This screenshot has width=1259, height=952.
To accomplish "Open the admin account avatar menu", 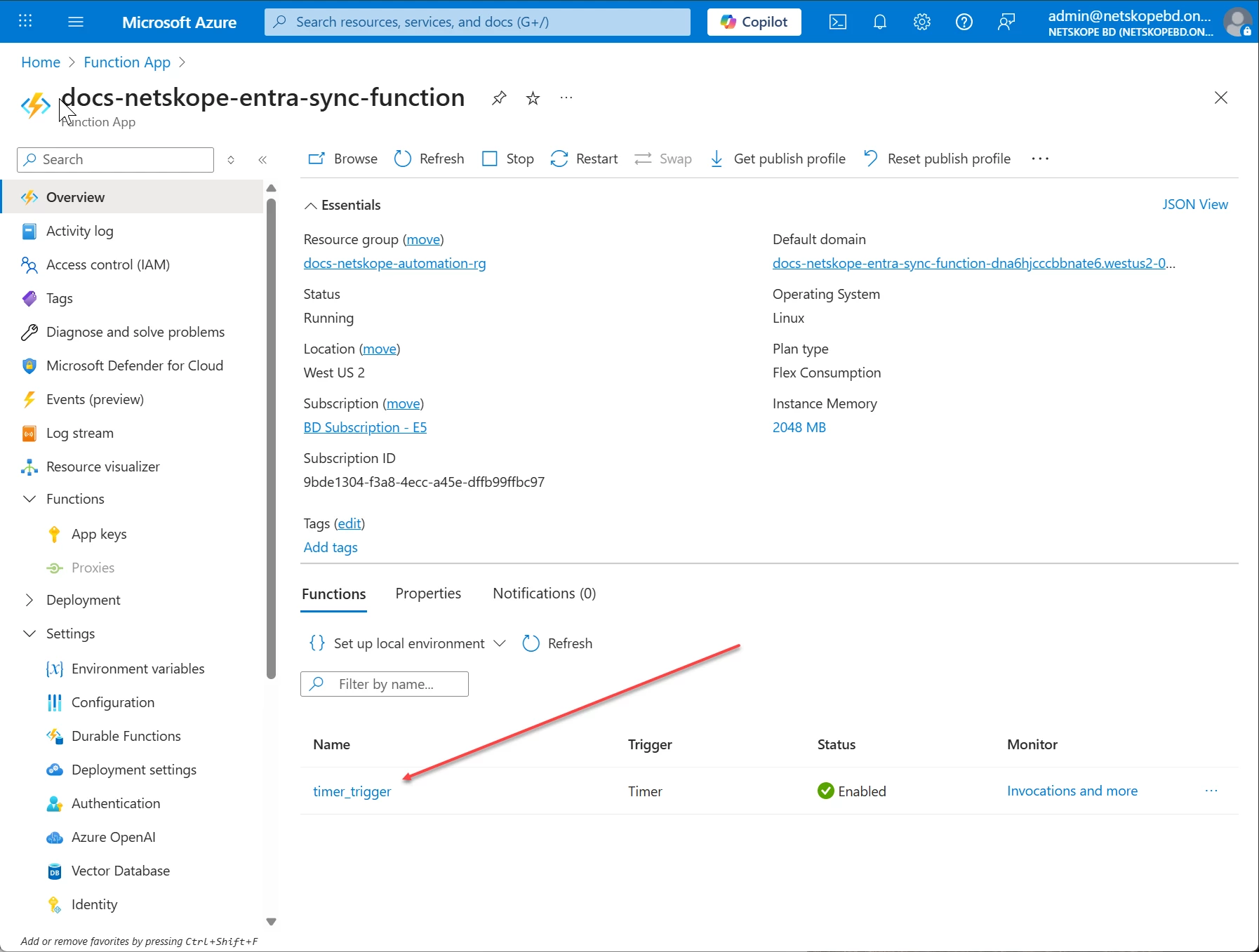I will point(1238,22).
